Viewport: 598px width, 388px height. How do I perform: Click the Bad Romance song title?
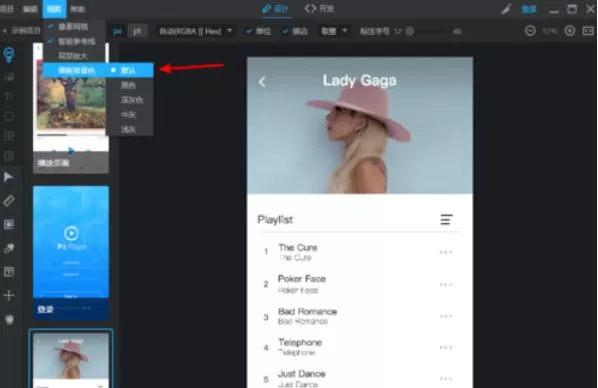(x=307, y=311)
